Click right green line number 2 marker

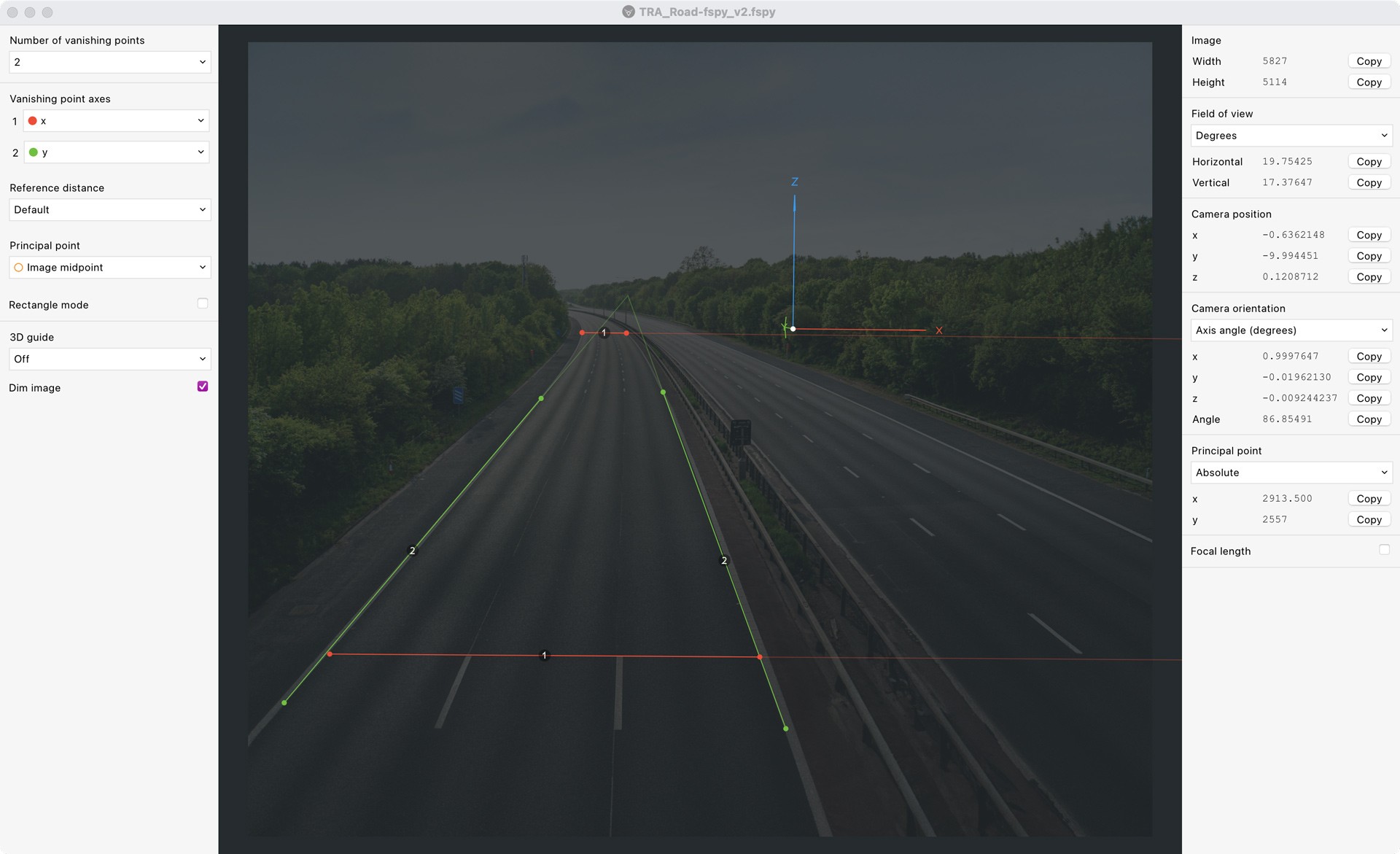[x=723, y=561]
